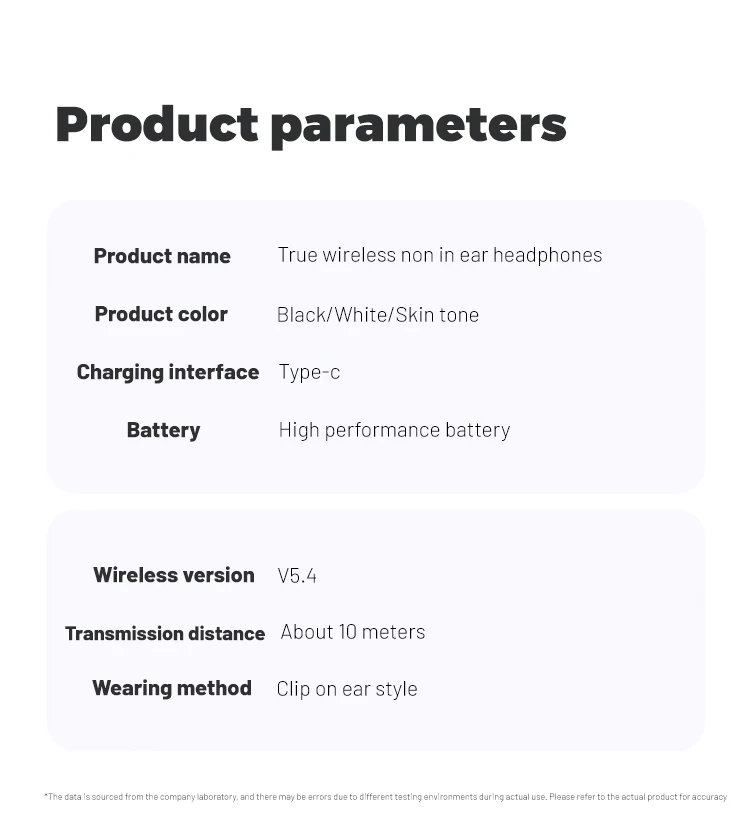The image size is (750, 825).
Task: Select the Product color label
Action: (161, 314)
